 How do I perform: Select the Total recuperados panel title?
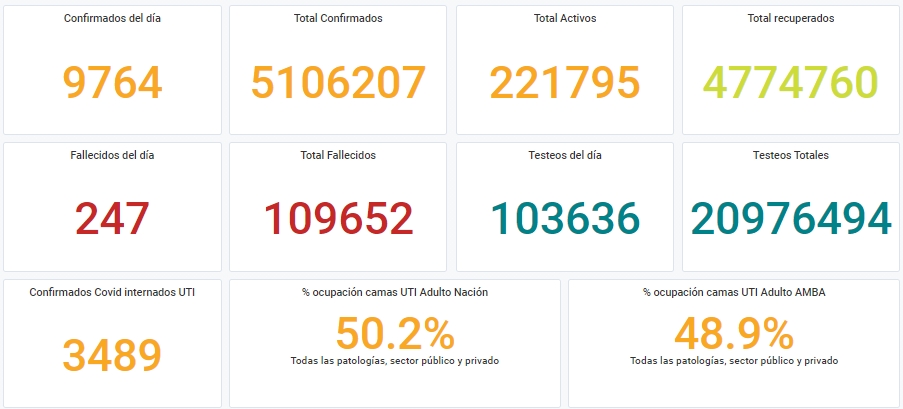click(791, 18)
